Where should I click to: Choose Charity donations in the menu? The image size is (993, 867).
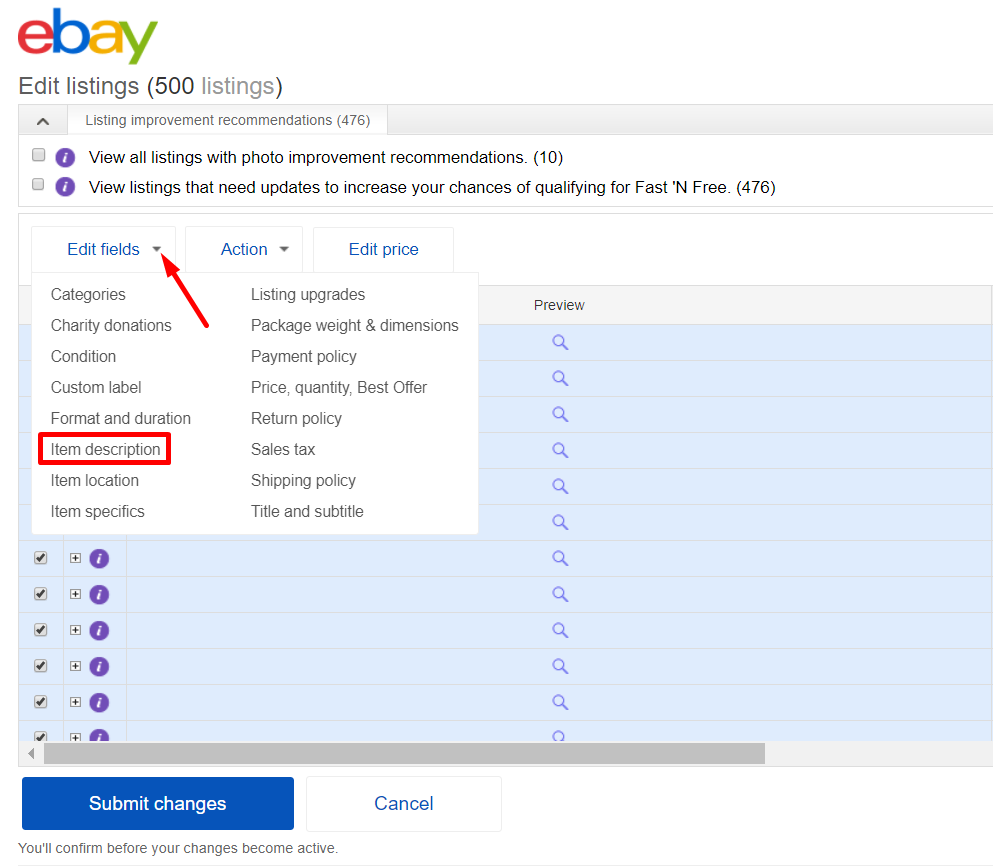click(x=111, y=326)
